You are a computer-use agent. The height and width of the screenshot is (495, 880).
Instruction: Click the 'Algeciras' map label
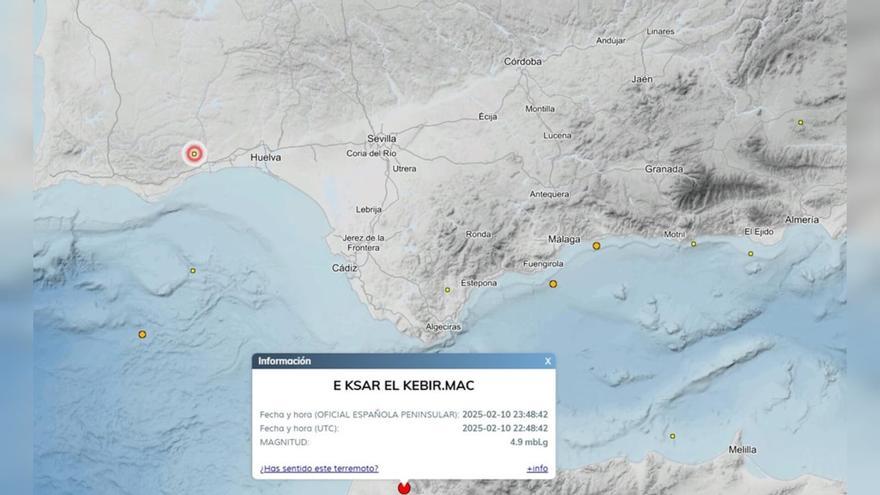(443, 327)
